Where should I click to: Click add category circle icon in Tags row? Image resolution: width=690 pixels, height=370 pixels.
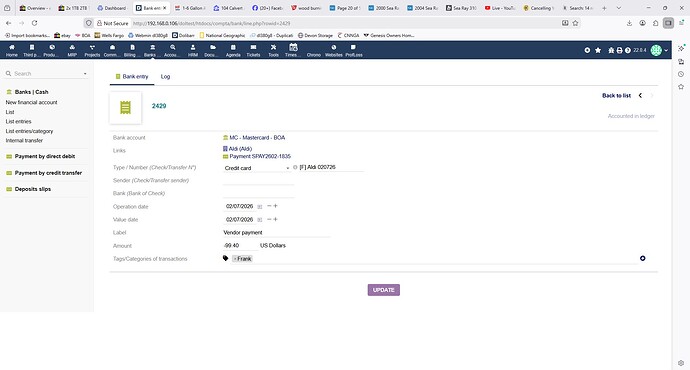click(642, 258)
